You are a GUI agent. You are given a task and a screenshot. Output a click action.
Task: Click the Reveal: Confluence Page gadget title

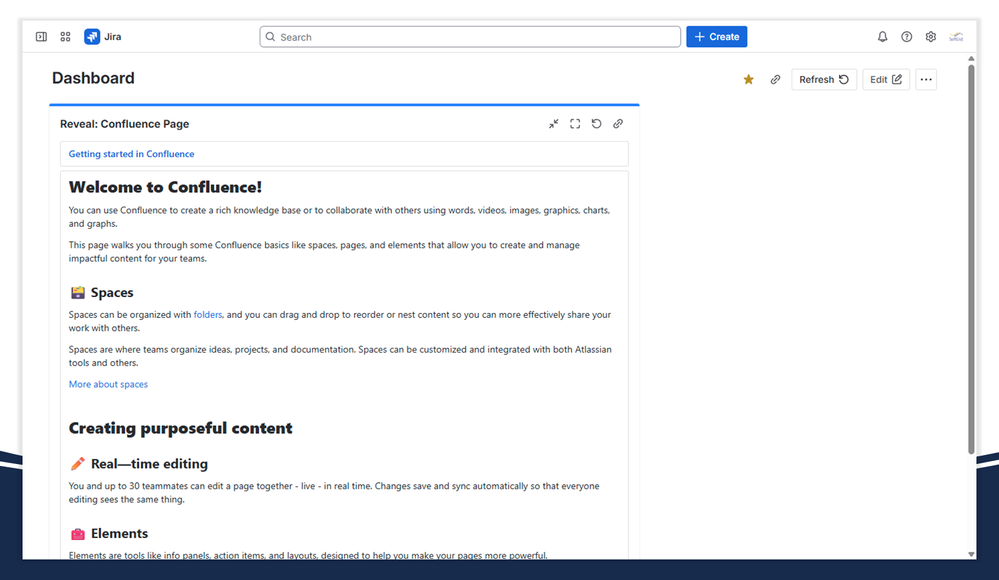click(x=124, y=124)
